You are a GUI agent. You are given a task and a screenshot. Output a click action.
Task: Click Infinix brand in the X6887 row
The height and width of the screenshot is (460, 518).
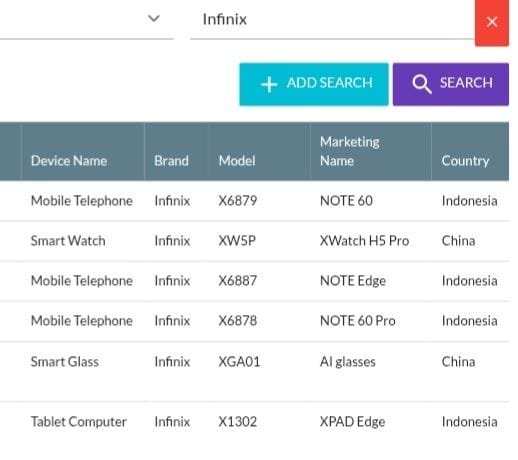pos(172,281)
